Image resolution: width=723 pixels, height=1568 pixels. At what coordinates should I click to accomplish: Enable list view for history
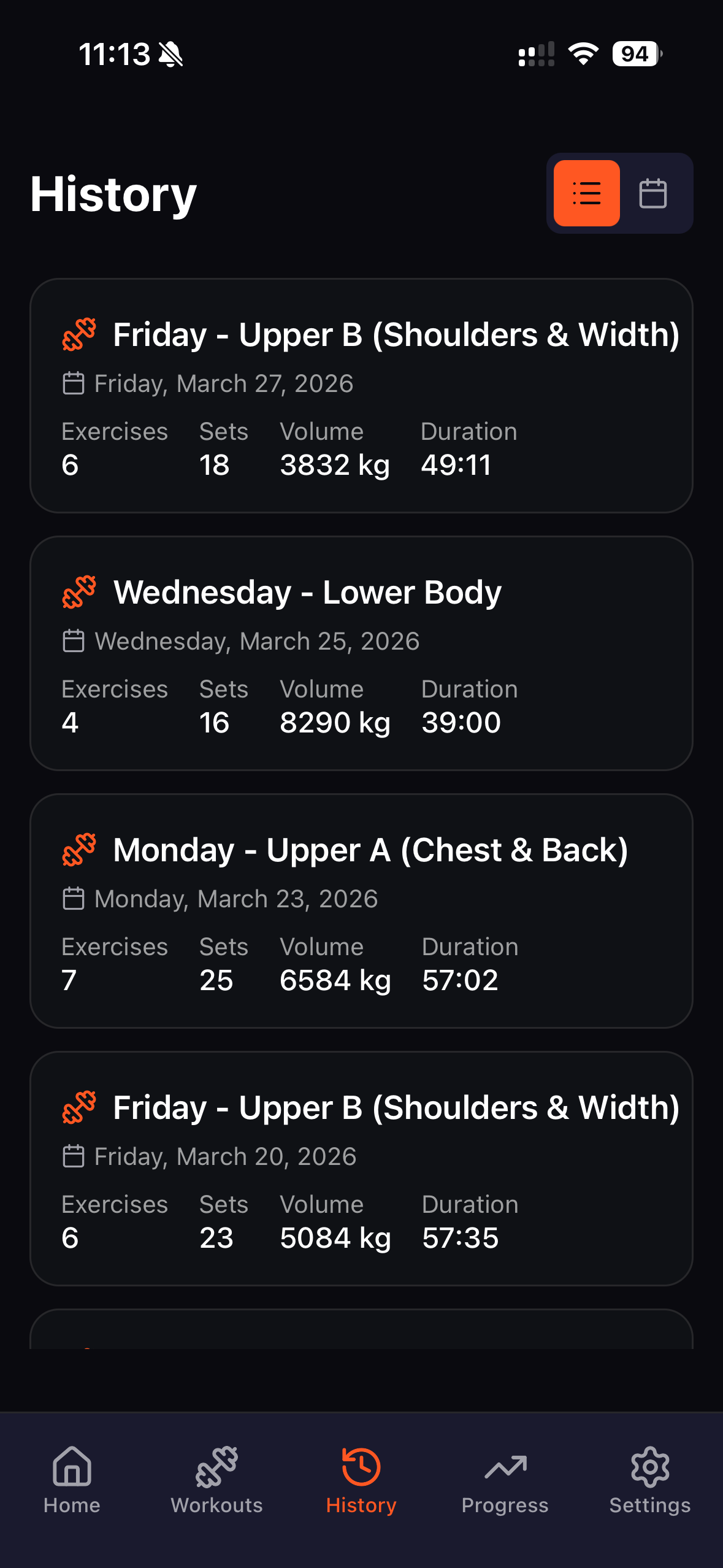(586, 193)
